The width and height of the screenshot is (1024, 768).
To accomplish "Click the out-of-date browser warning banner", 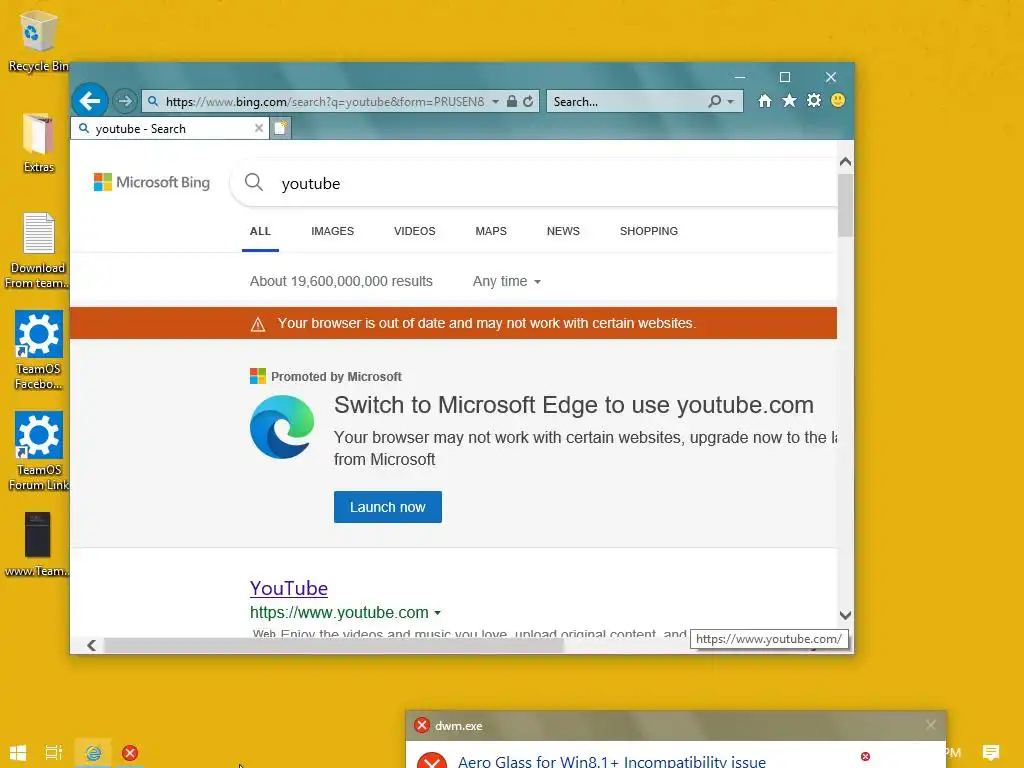I will tap(453, 323).
